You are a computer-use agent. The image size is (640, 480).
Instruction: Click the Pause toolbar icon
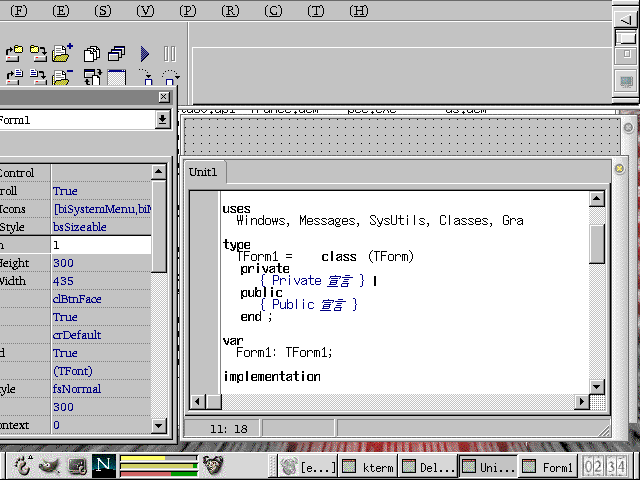pyautogui.click(x=169, y=54)
